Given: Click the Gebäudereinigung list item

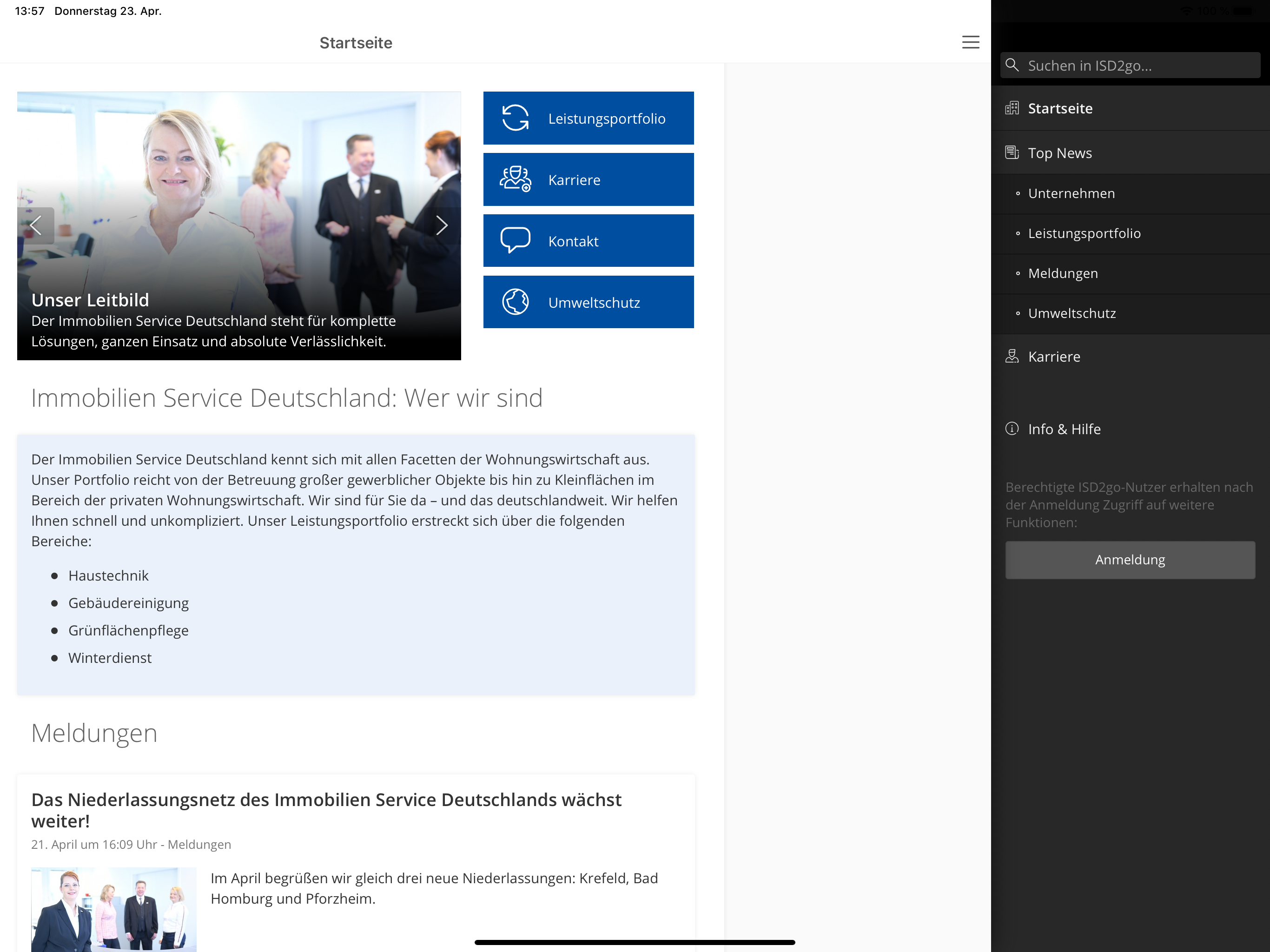Looking at the screenshot, I should (129, 603).
